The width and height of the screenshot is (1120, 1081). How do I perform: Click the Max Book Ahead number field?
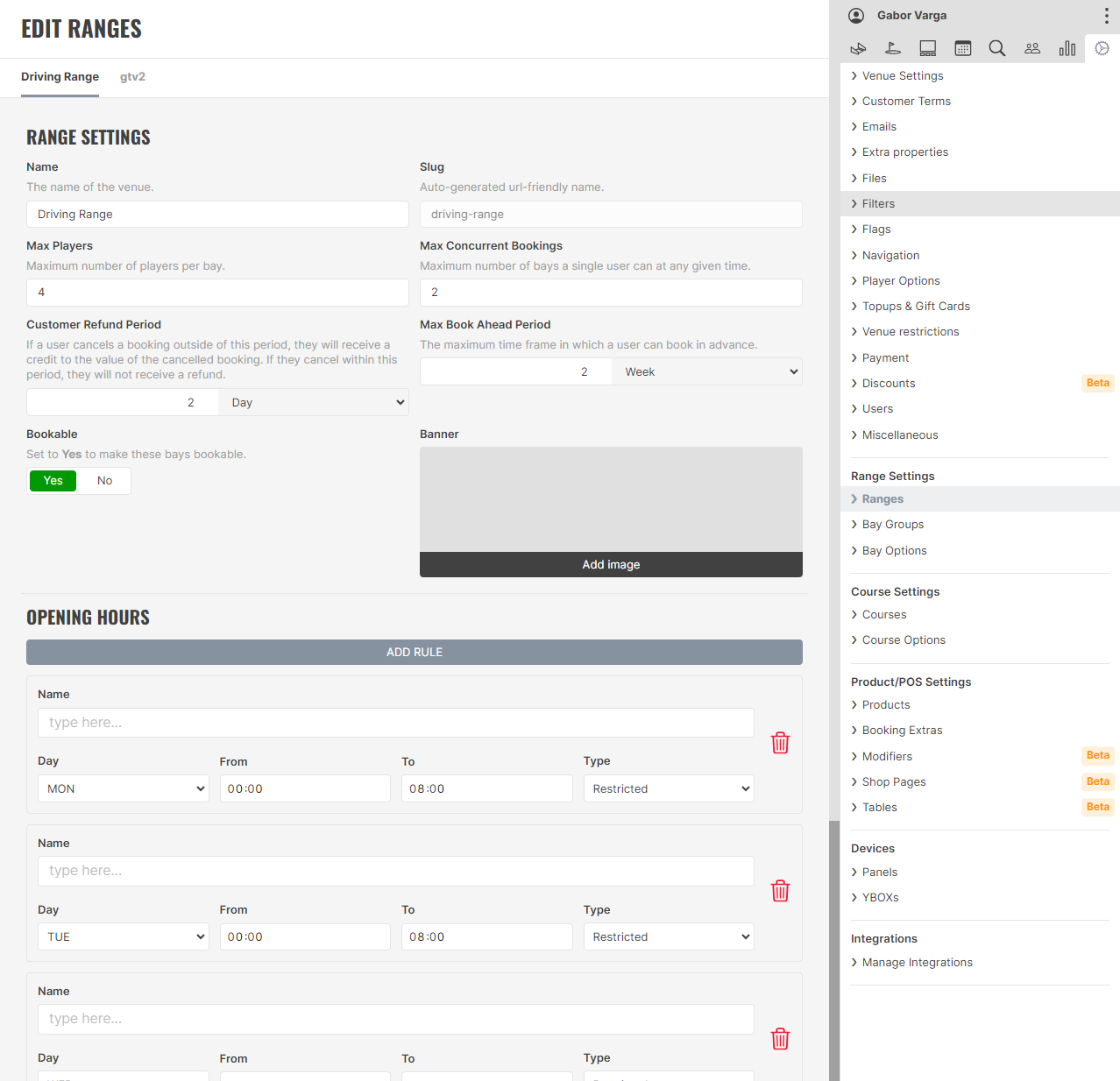click(x=516, y=372)
